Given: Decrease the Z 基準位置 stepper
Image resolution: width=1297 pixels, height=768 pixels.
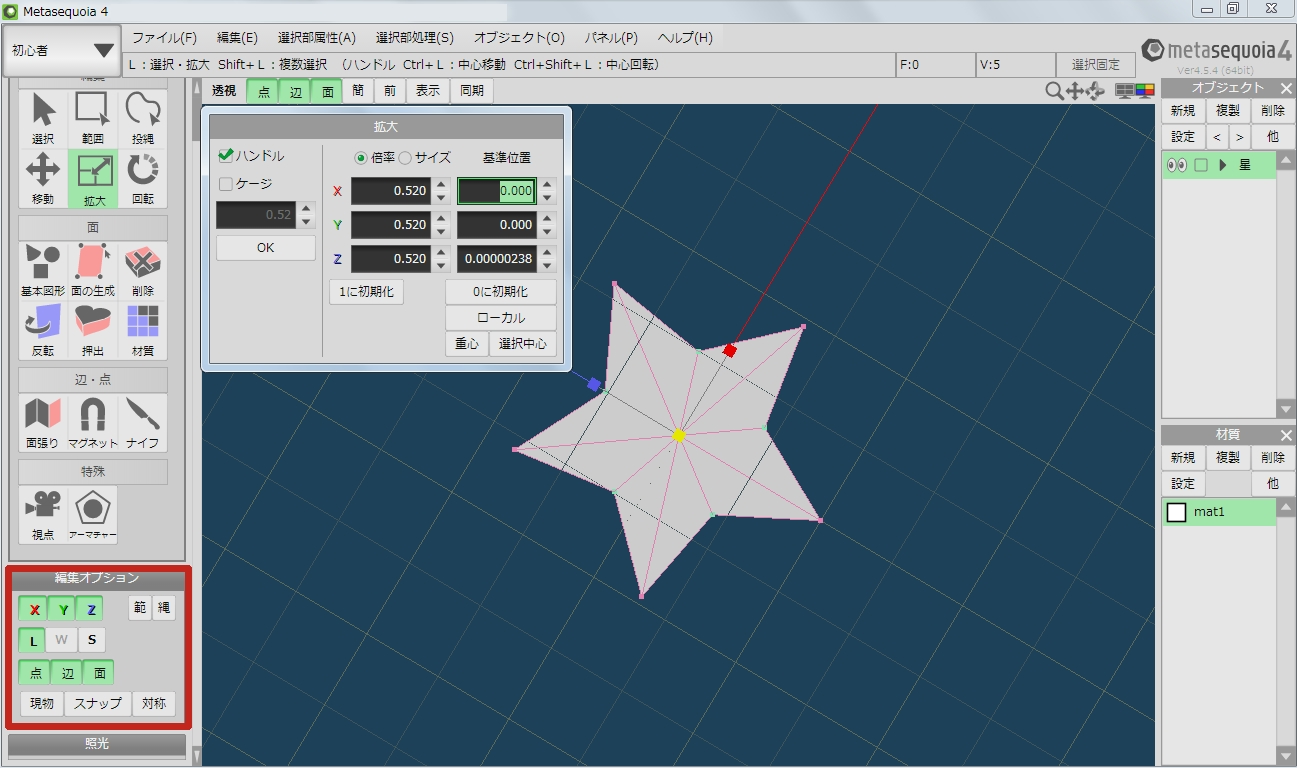Looking at the screenshot, I should [x=546, y=266].
